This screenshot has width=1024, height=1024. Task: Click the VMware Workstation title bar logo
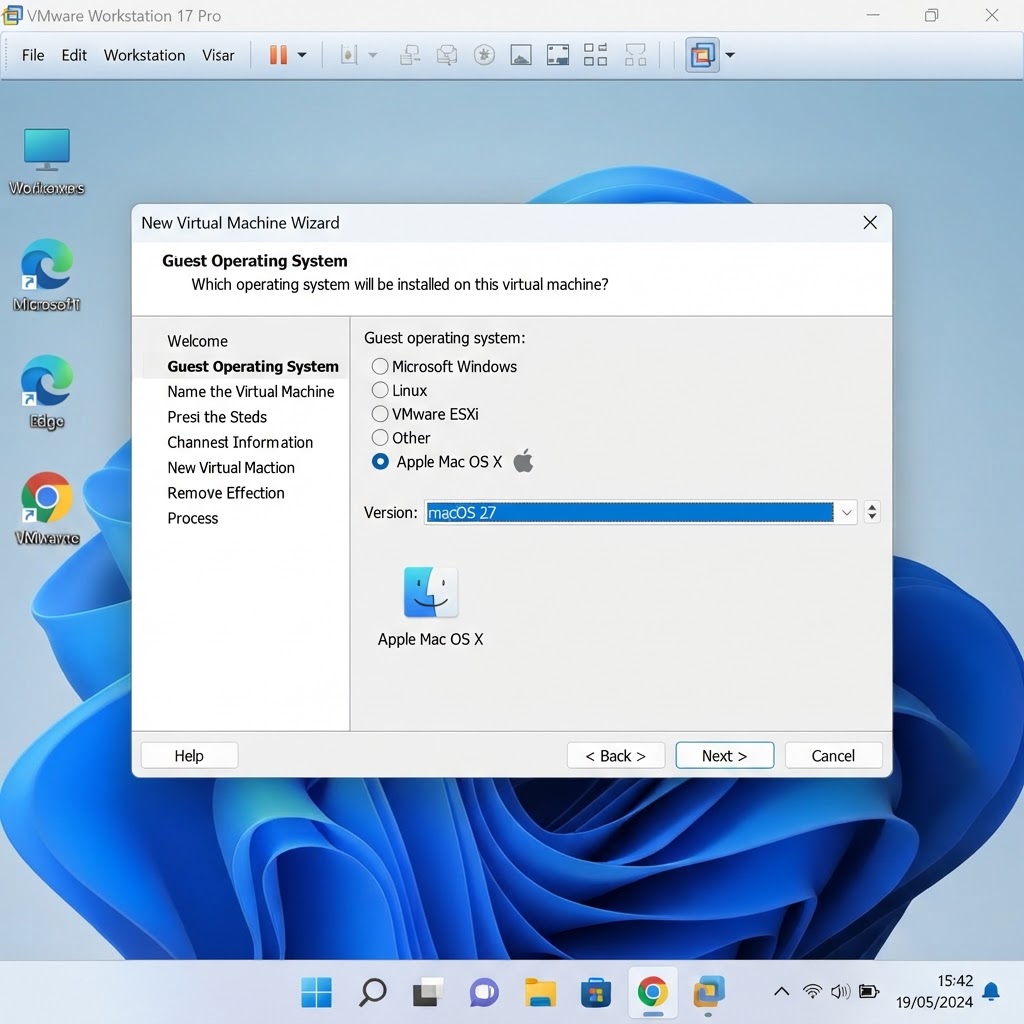point(12,15)
